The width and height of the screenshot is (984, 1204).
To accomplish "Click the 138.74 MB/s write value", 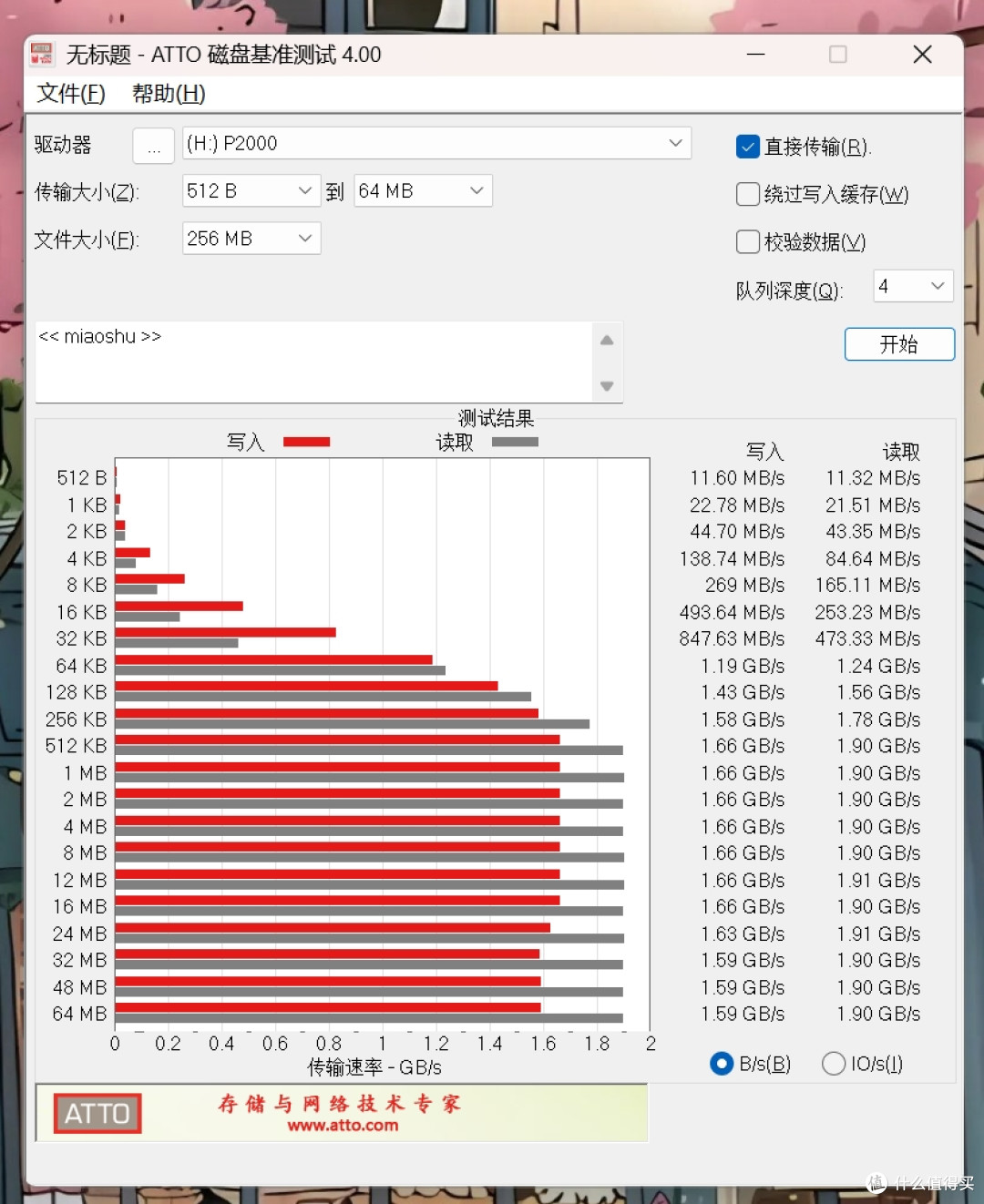I will point(732,558).
